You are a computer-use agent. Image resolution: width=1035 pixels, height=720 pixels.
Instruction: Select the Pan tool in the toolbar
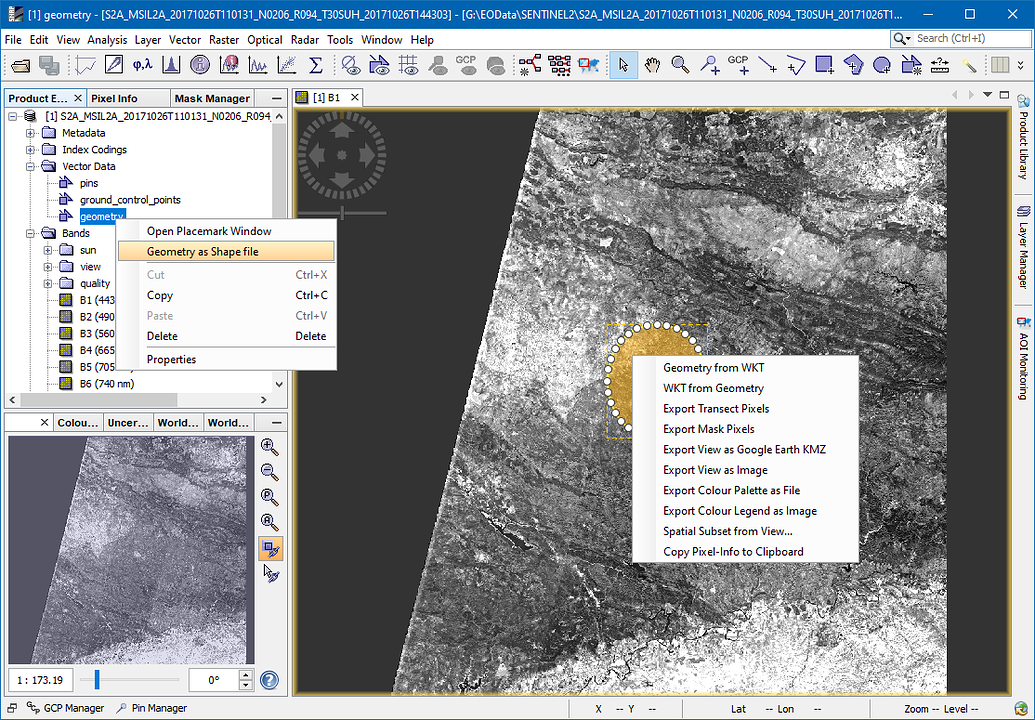[652, 64]
